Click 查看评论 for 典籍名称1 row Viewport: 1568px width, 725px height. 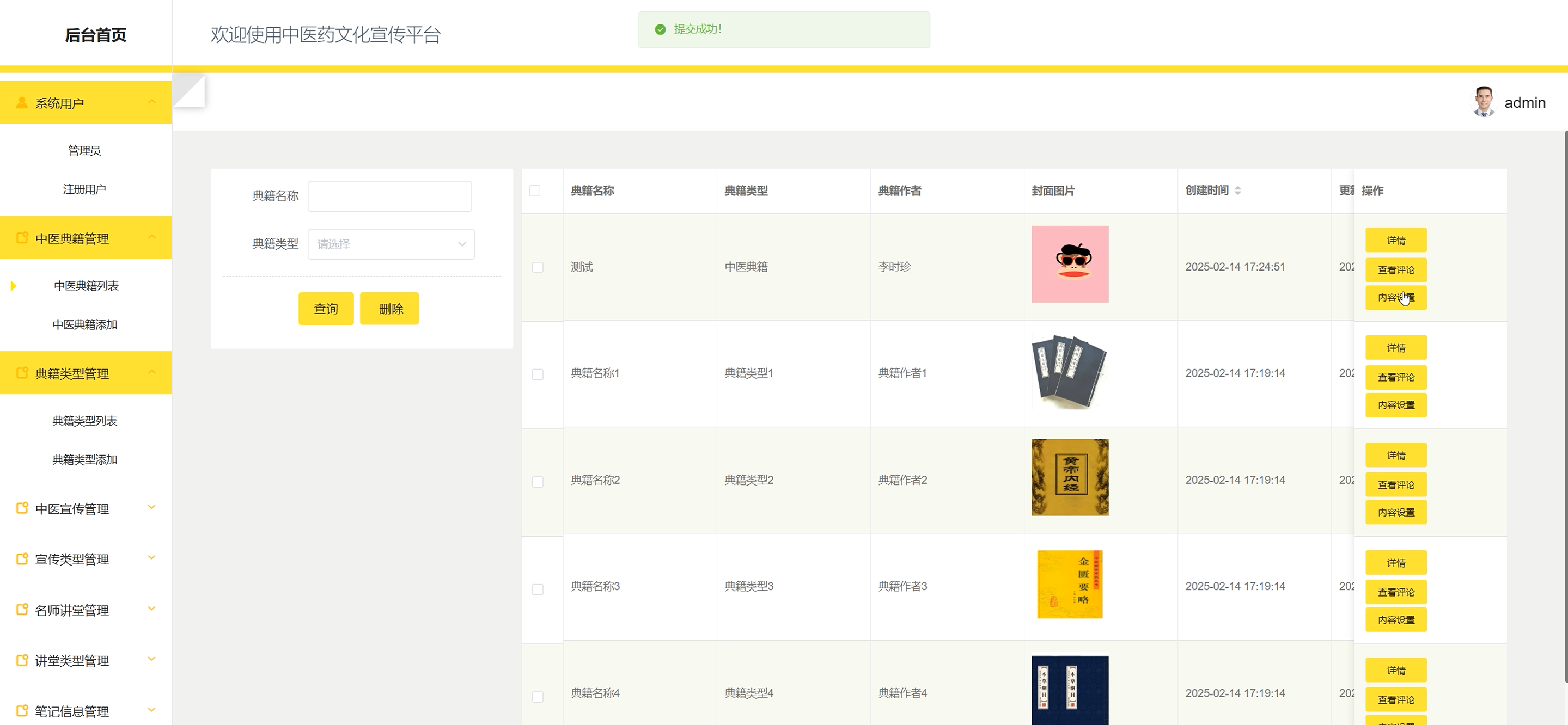(x=1395, y=377)
